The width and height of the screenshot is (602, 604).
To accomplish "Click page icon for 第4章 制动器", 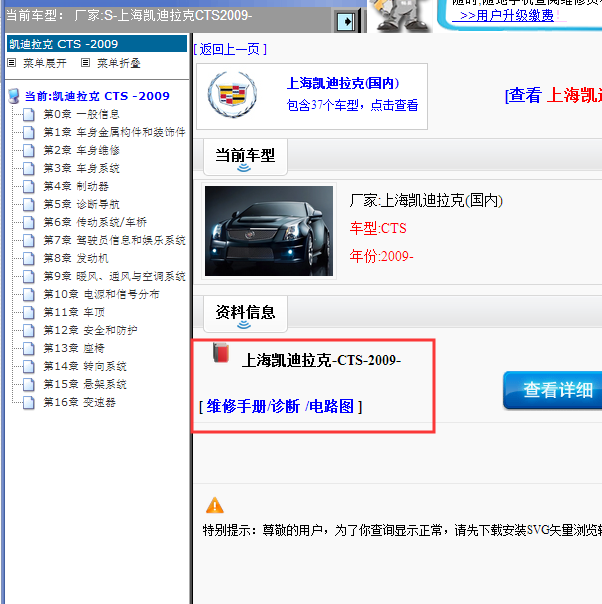I will point(29,186).
